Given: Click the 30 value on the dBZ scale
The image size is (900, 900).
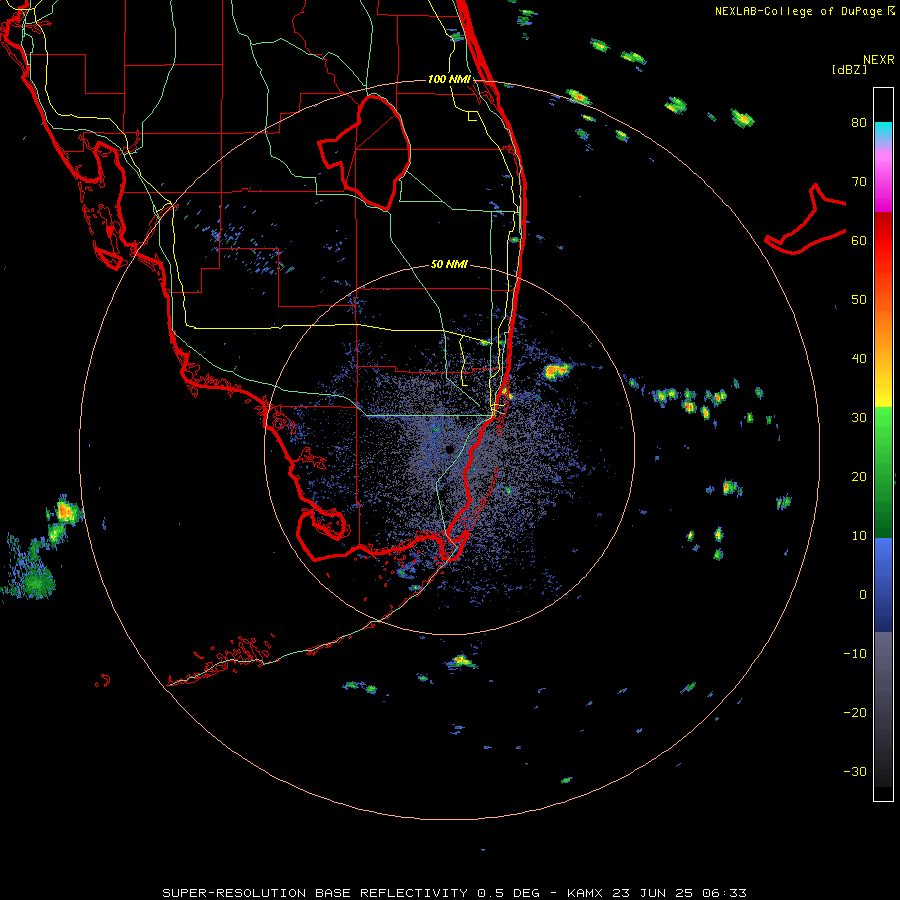Looking at the screenshot, I should [x=859, y=418].
